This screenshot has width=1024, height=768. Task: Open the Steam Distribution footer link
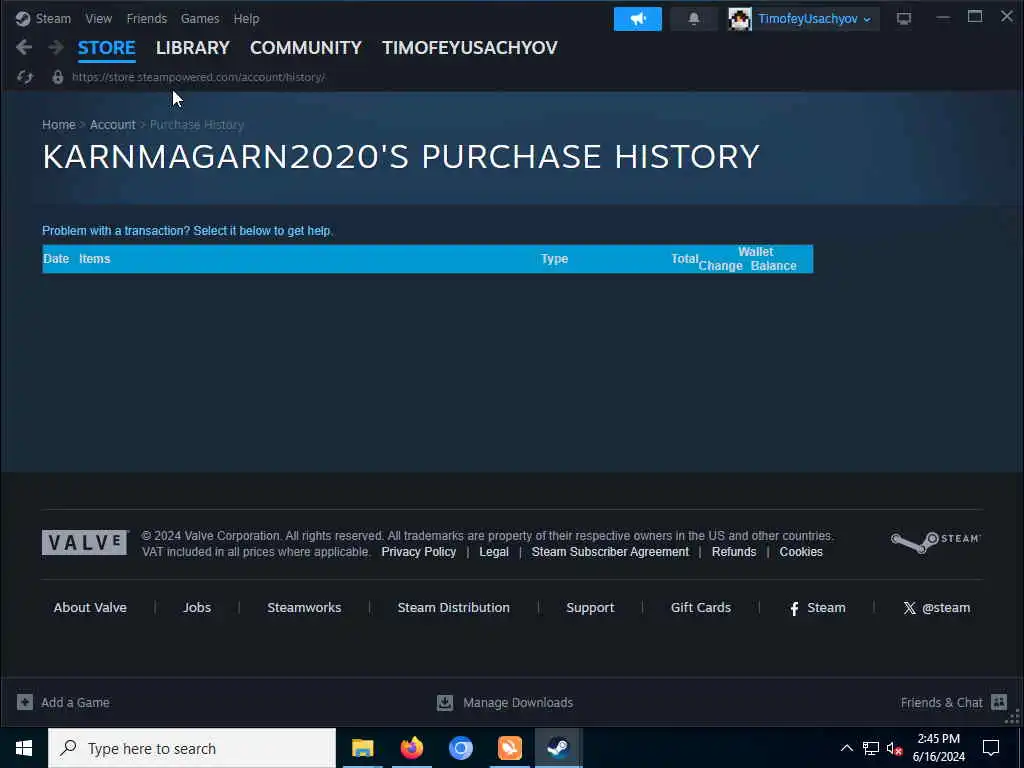coord(454,607)
